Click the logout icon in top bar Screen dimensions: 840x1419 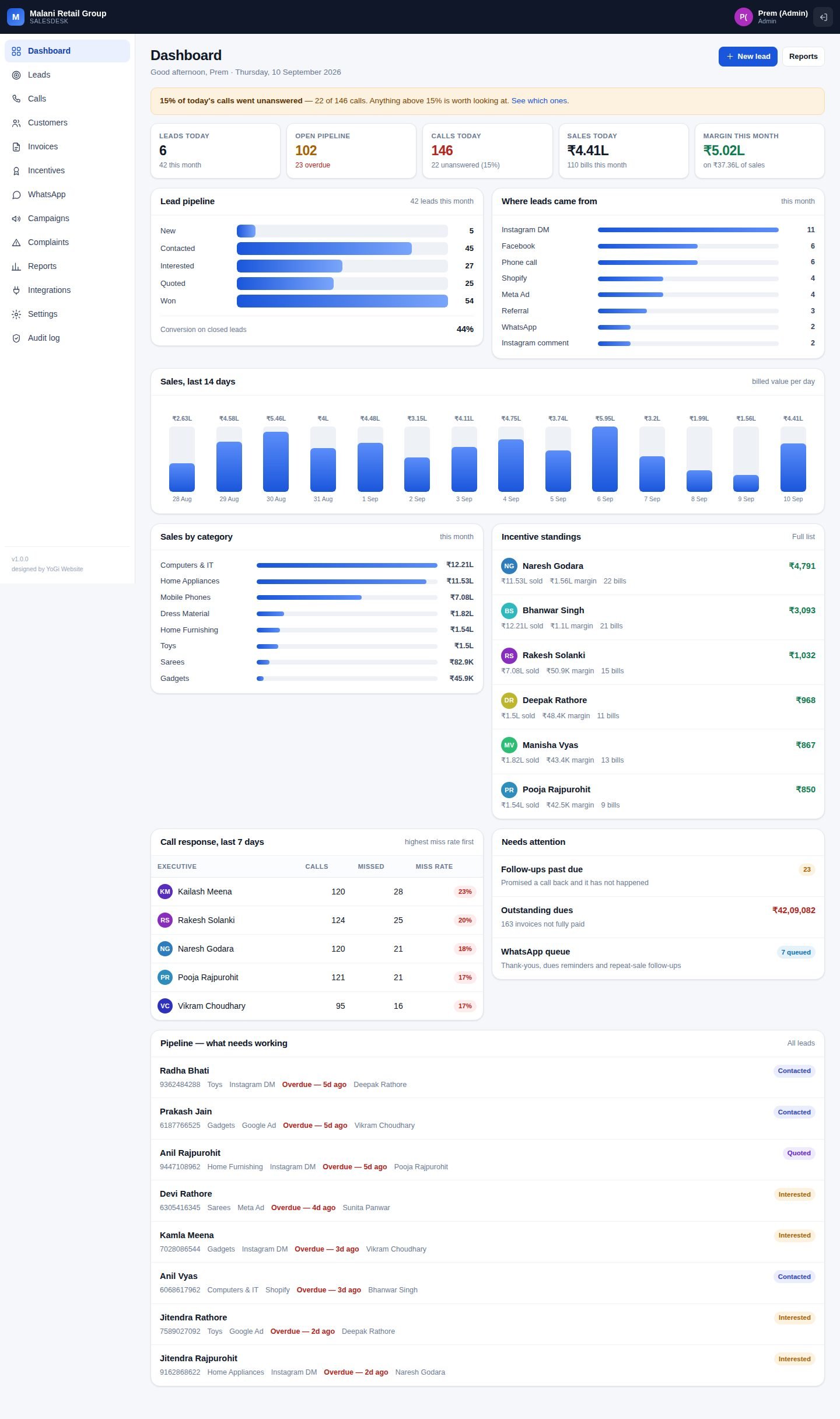[823, 17]
